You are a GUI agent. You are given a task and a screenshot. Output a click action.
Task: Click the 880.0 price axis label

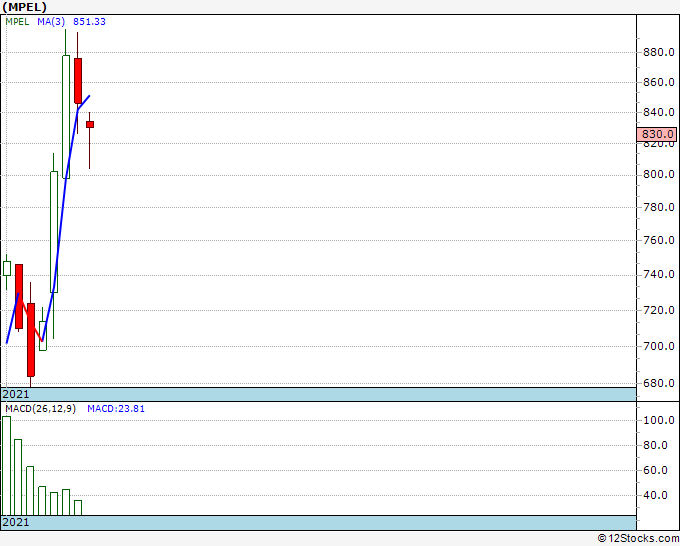pos(659,52)
